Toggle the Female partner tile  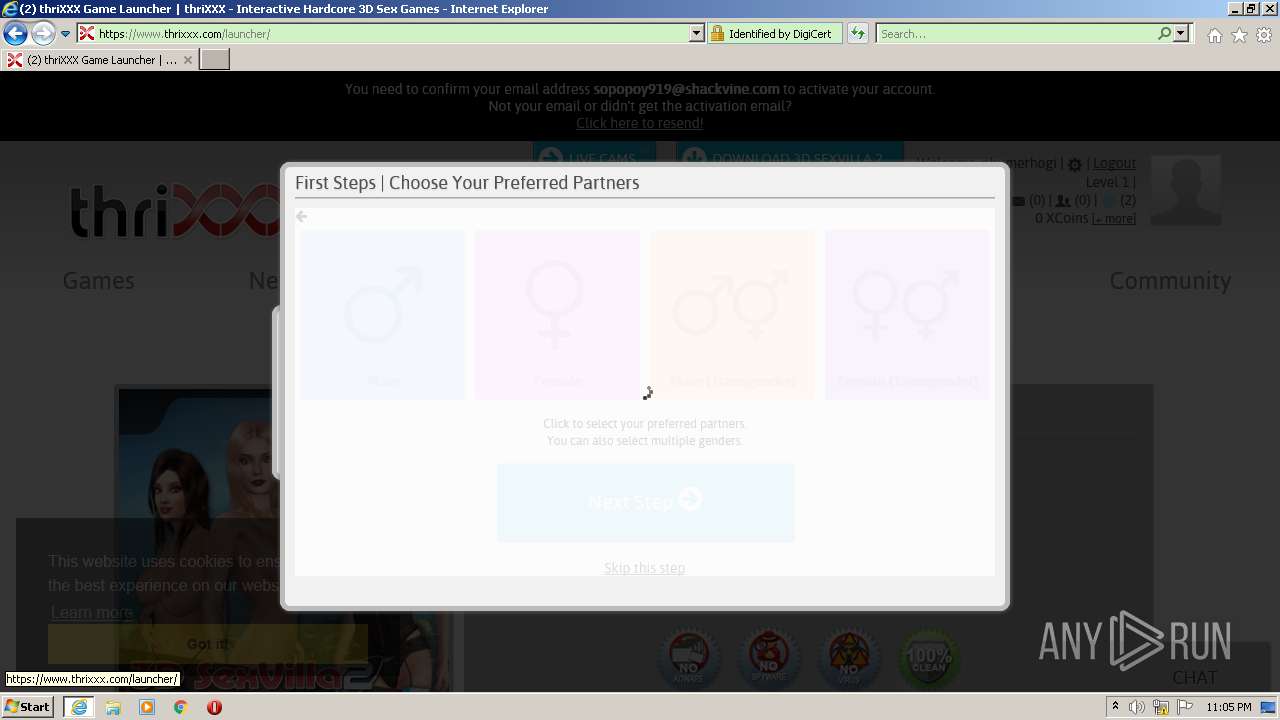pos(557,315)
